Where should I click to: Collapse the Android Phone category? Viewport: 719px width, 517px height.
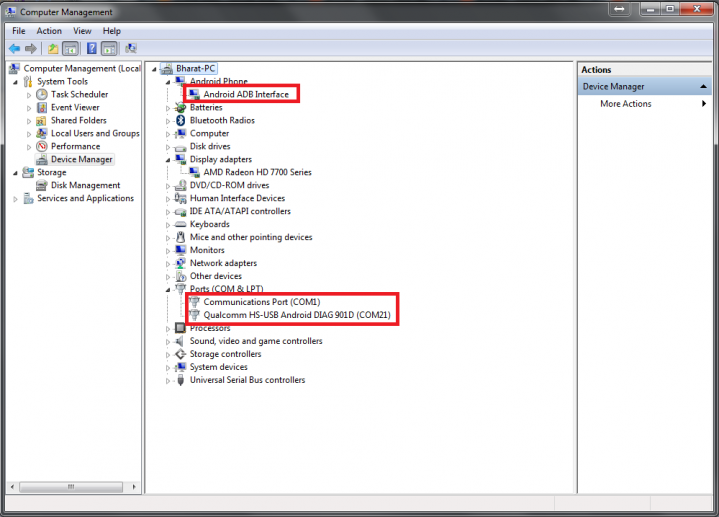[x=168, y=82]
